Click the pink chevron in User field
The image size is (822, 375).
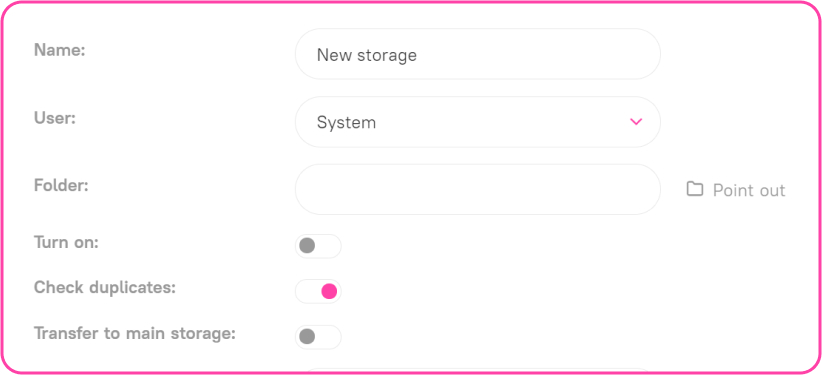point(636,122)
